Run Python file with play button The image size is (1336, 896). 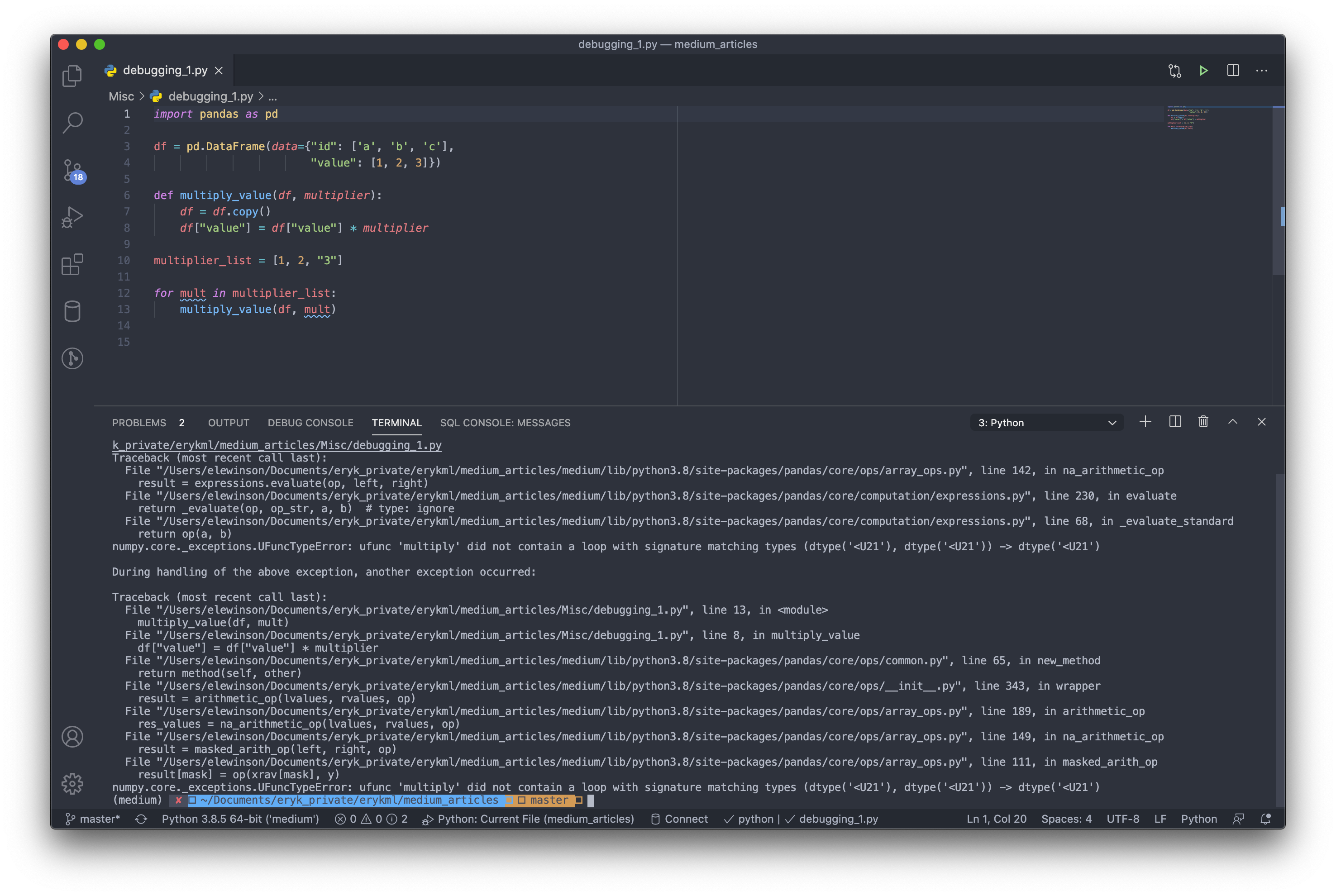coord(1203,70)
